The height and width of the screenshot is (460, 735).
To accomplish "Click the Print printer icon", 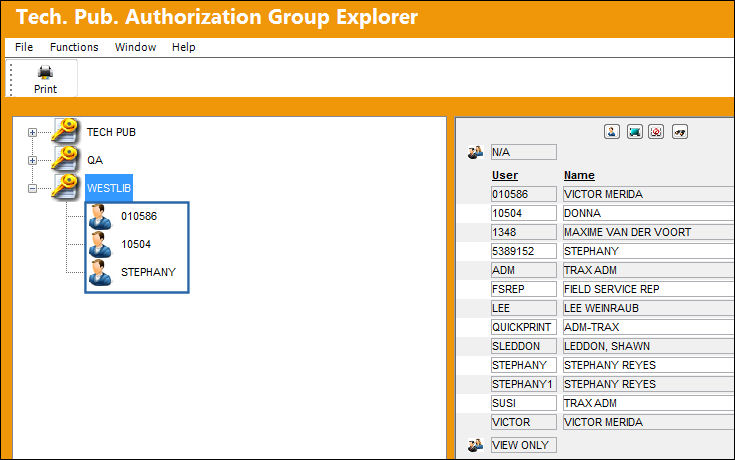I will (x=45, y=73).
